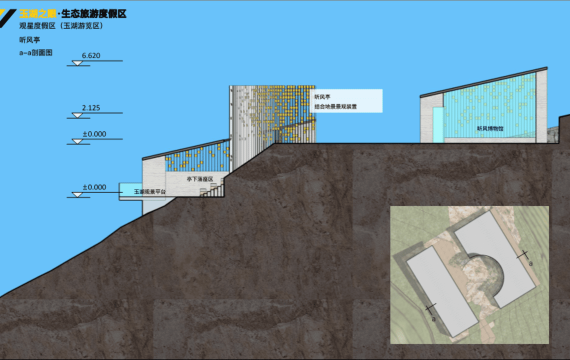Click the 6.620 elevation triangle marker
The height and width of the screenshot is (360, 570).
coord(77,63)
